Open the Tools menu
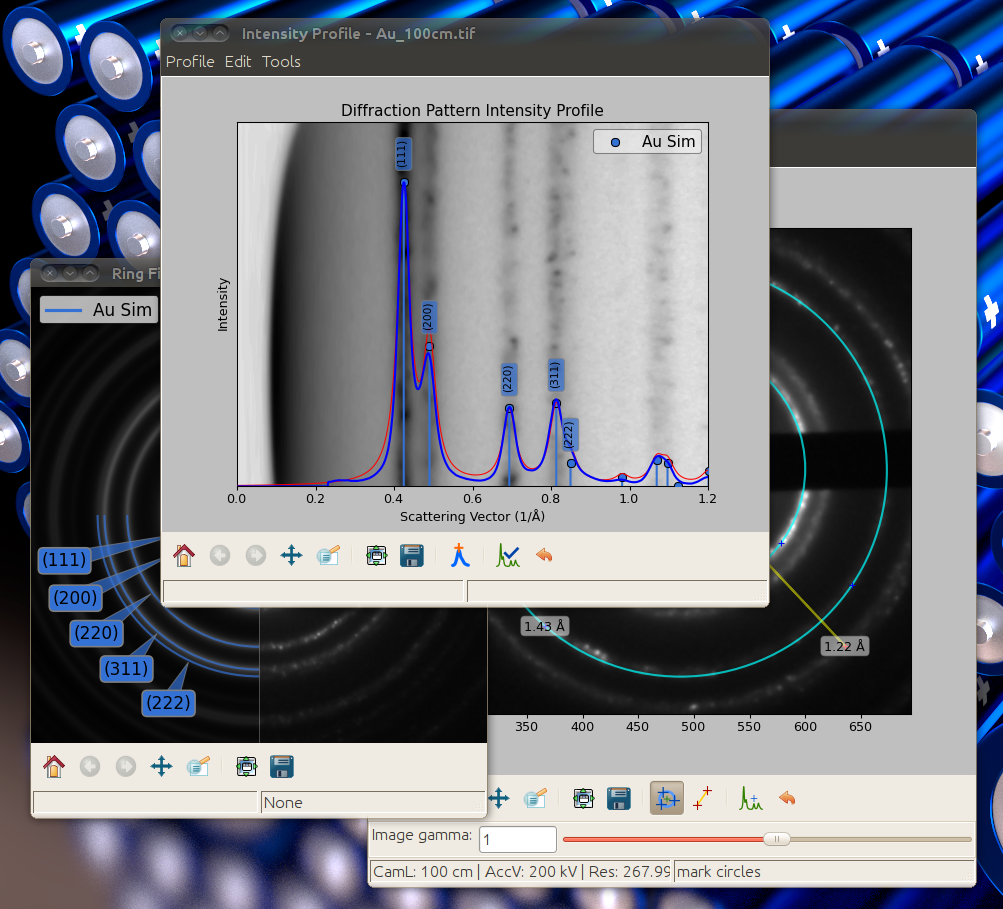The image size is (1003, 909). pyautogui.click(x=281, y=62)
